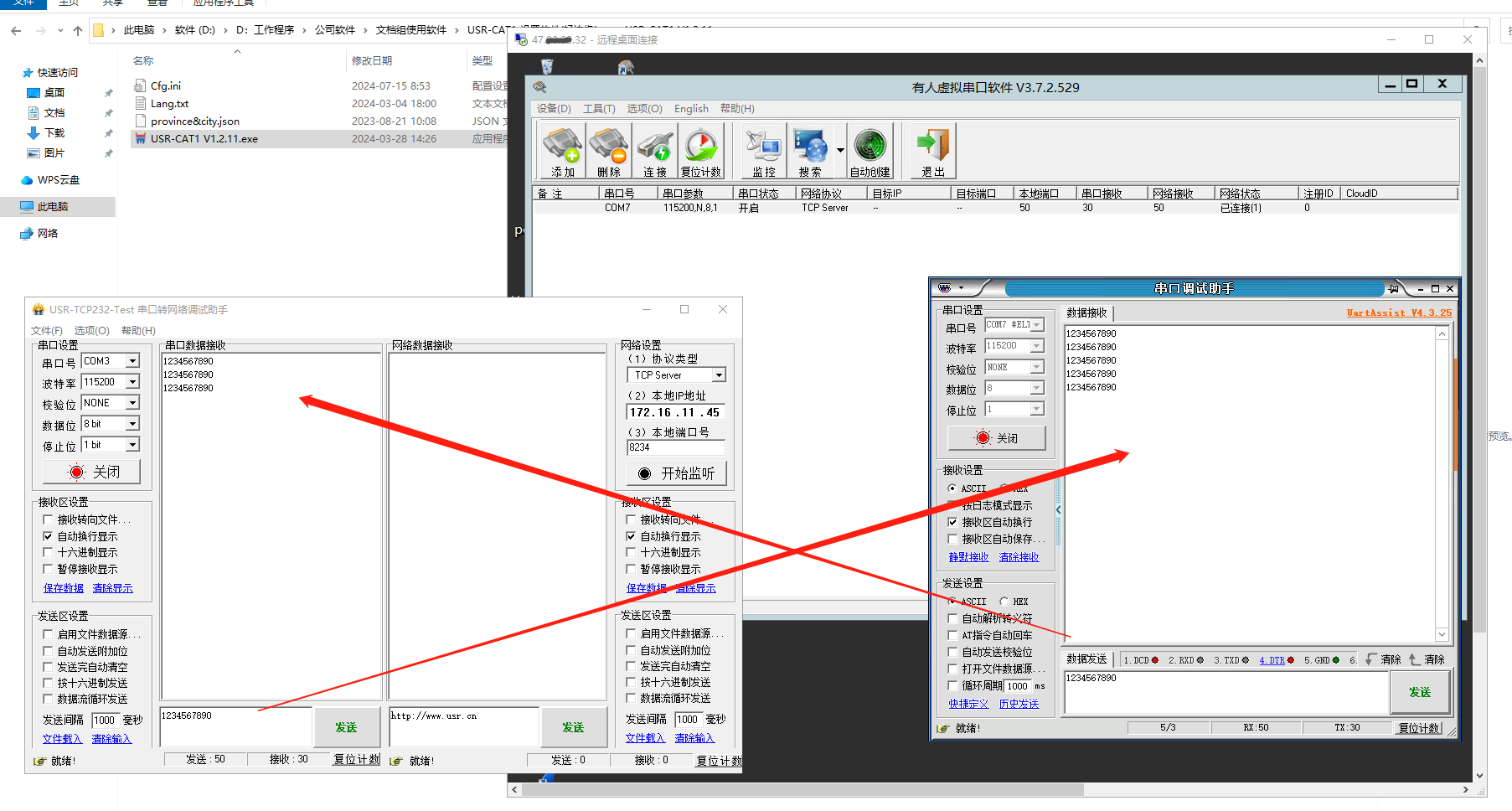
Task: Toggle 接收区自动换行 in UartAssist
Action: 952,522
